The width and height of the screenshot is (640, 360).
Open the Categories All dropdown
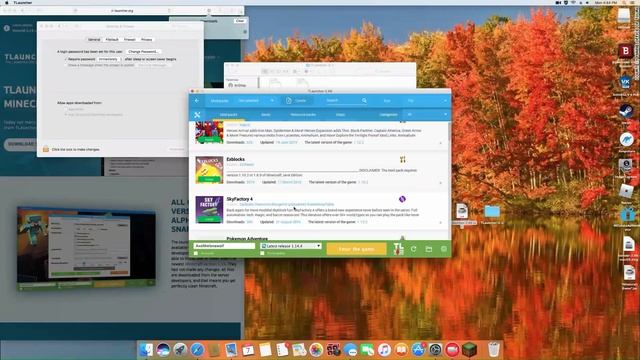427,115
